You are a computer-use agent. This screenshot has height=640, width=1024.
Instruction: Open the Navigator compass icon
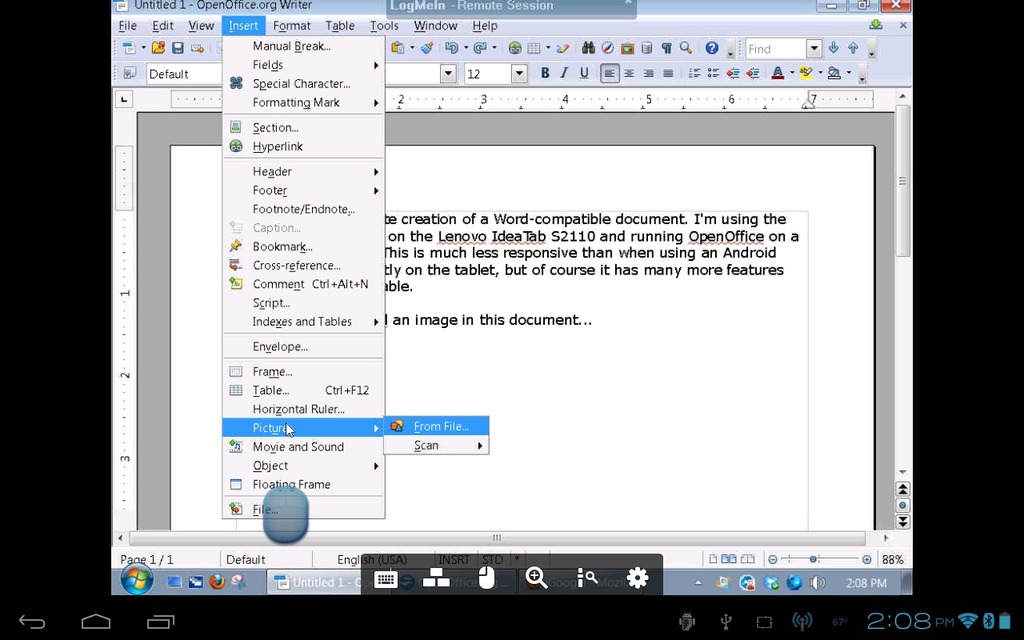point(608,48)
